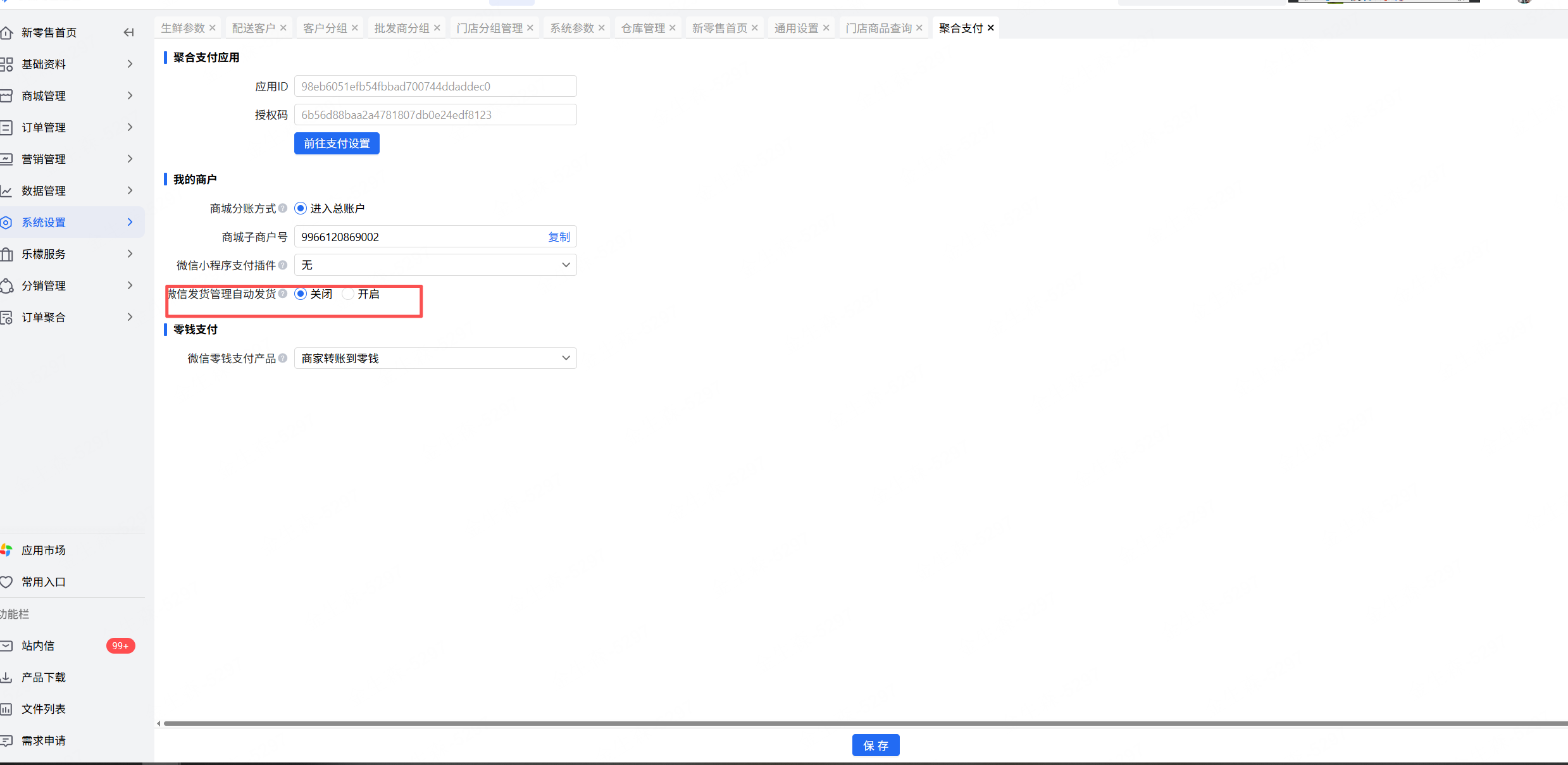Click the 应用ID input field

click(x=435, y=86)
